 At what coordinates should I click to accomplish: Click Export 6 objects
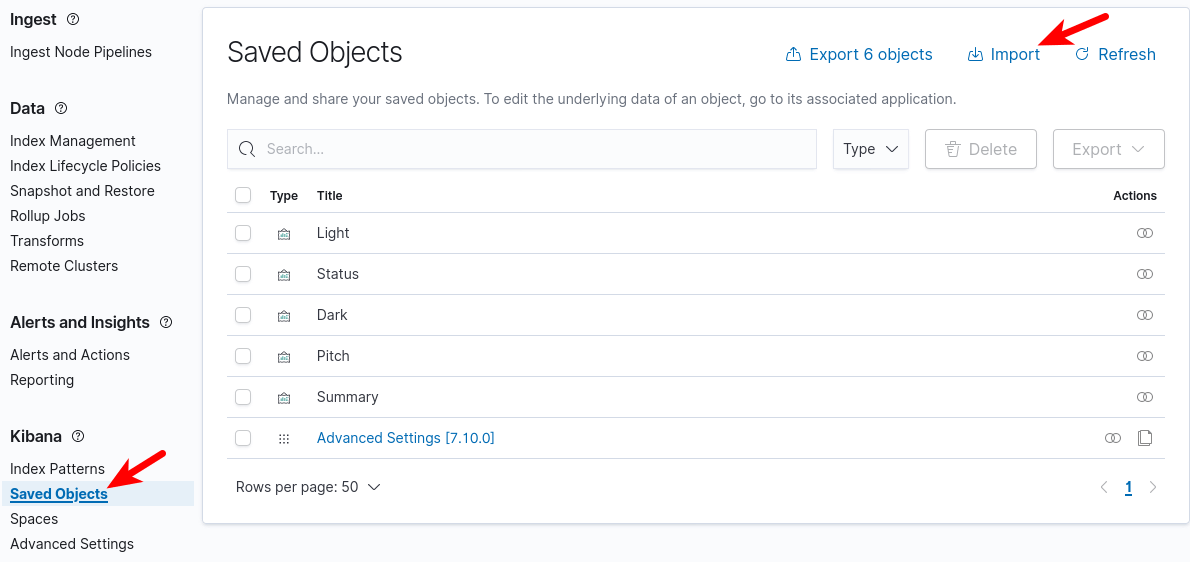859,55
